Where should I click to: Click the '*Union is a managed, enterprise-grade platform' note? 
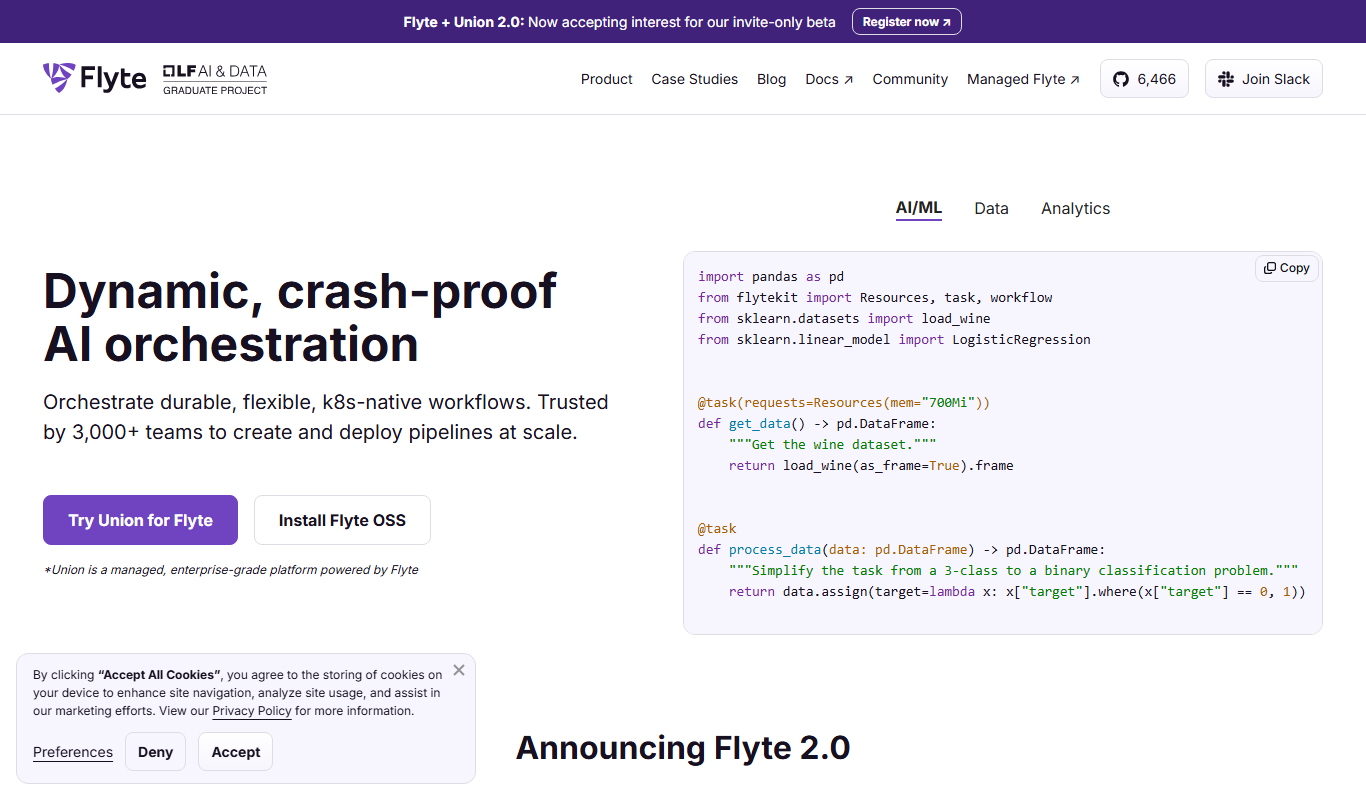(x=231, y=570)
